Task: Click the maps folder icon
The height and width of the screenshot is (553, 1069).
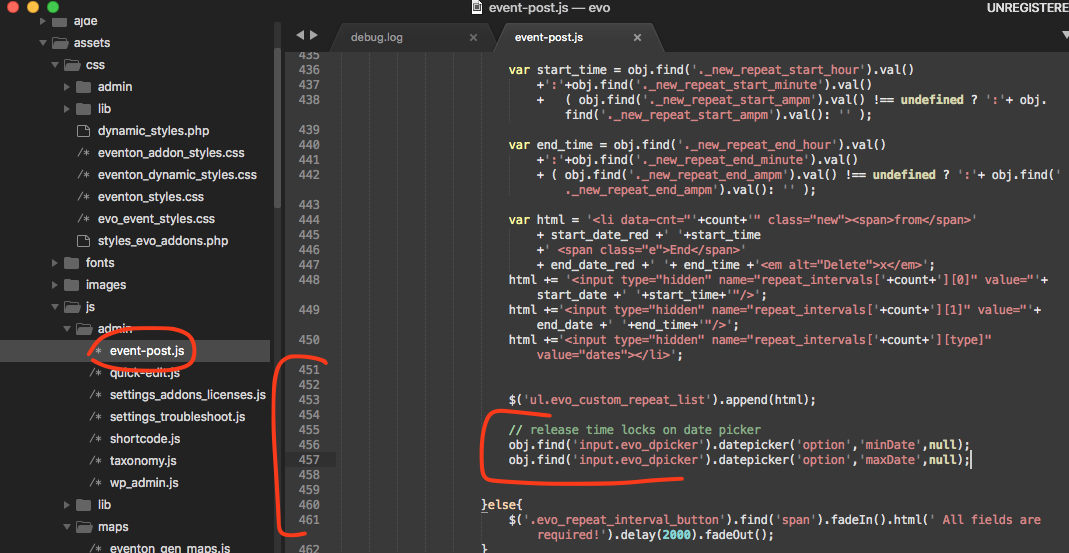Action: [85, 526]
